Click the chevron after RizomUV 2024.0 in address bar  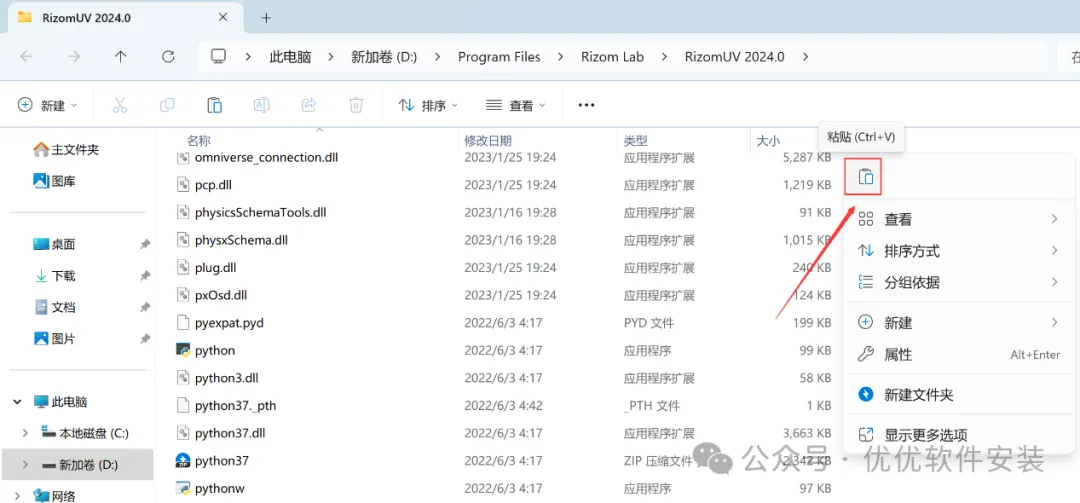807,57
